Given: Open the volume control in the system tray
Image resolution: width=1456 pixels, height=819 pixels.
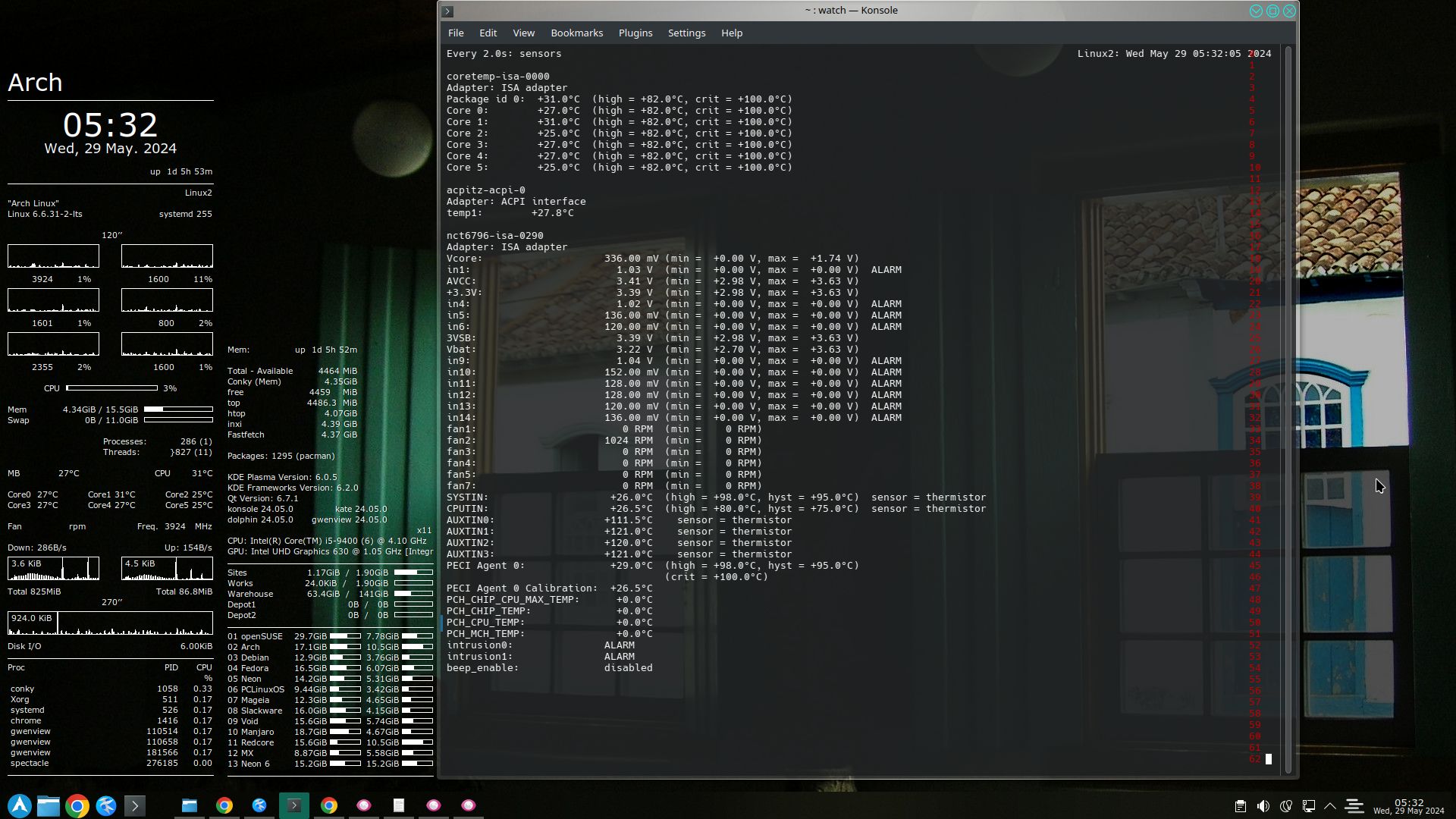Looking at the screenshot, I should pyautogui.click(x=1263, y=806).
